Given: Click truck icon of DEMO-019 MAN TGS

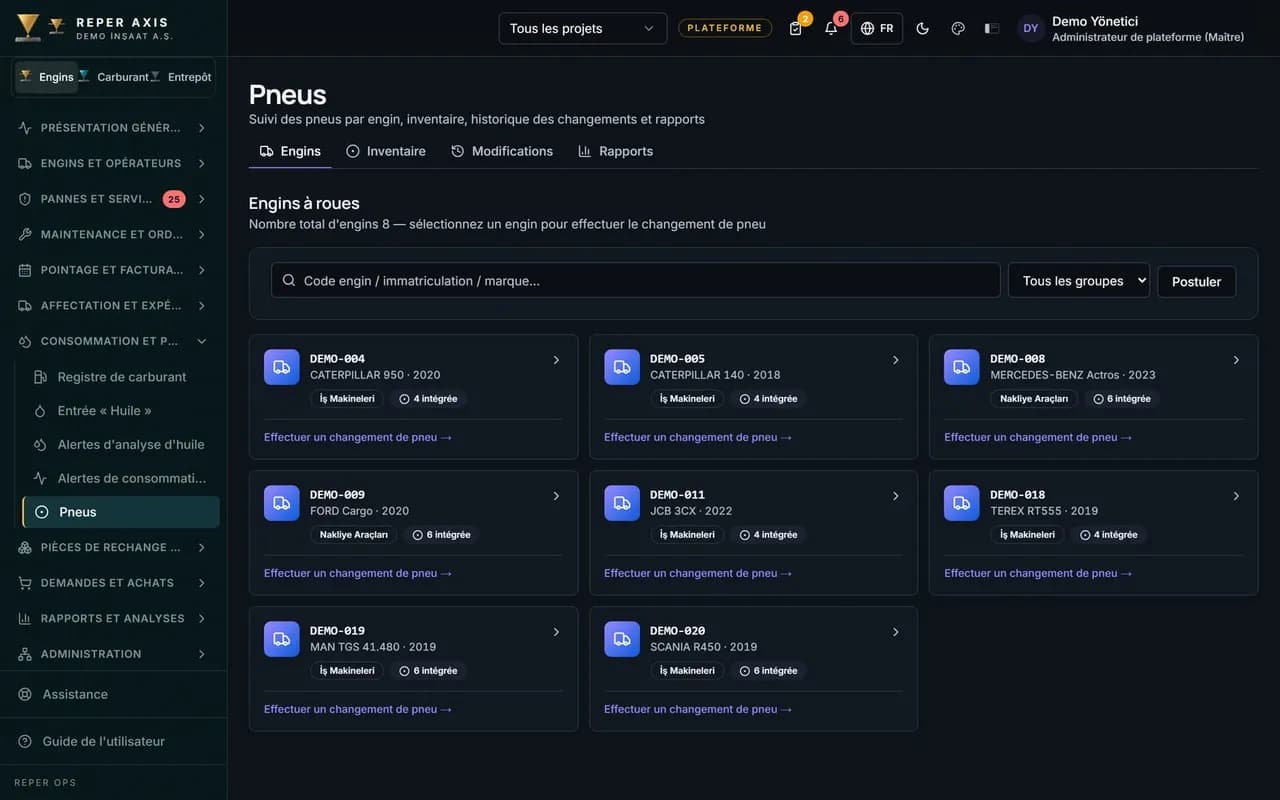Looking at the screenshot, I should pos(282,639).
